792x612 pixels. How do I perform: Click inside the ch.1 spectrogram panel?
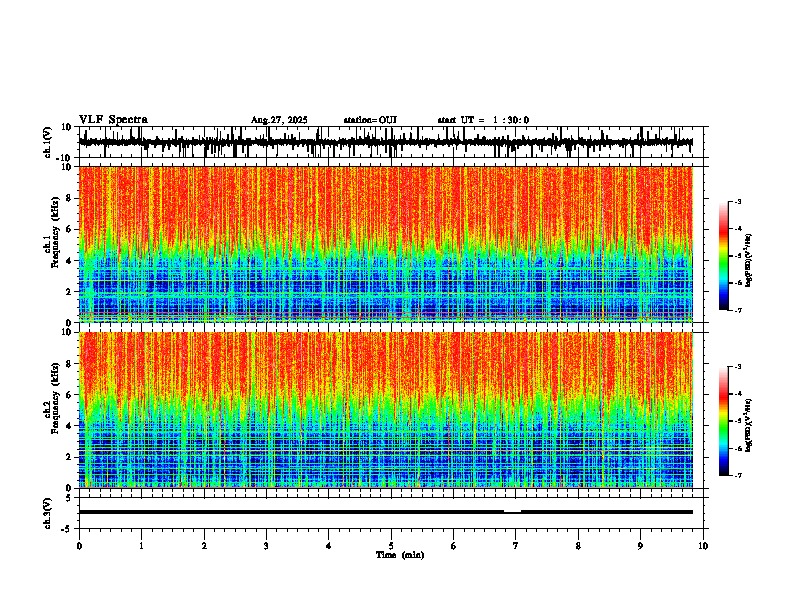[385, 244]
